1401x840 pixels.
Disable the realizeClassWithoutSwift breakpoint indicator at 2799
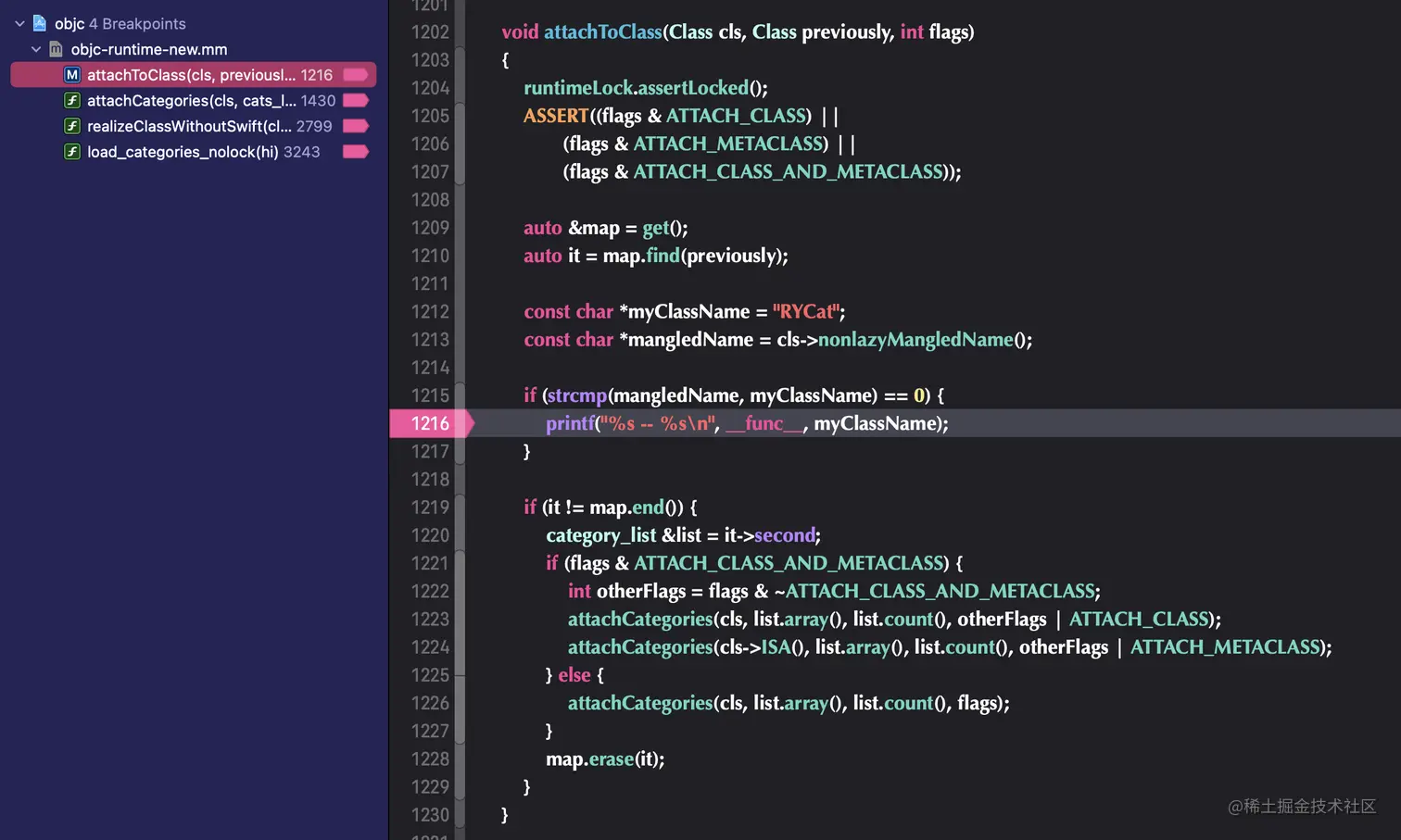coord(356,126)
